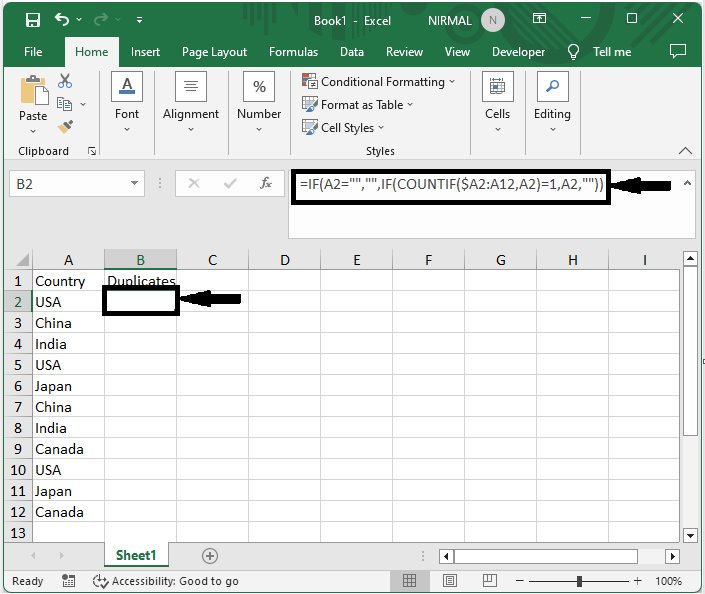Viewport: 705px width, 594px height.
Task: Open Cell Styles menu
Action: pos(343,127)
